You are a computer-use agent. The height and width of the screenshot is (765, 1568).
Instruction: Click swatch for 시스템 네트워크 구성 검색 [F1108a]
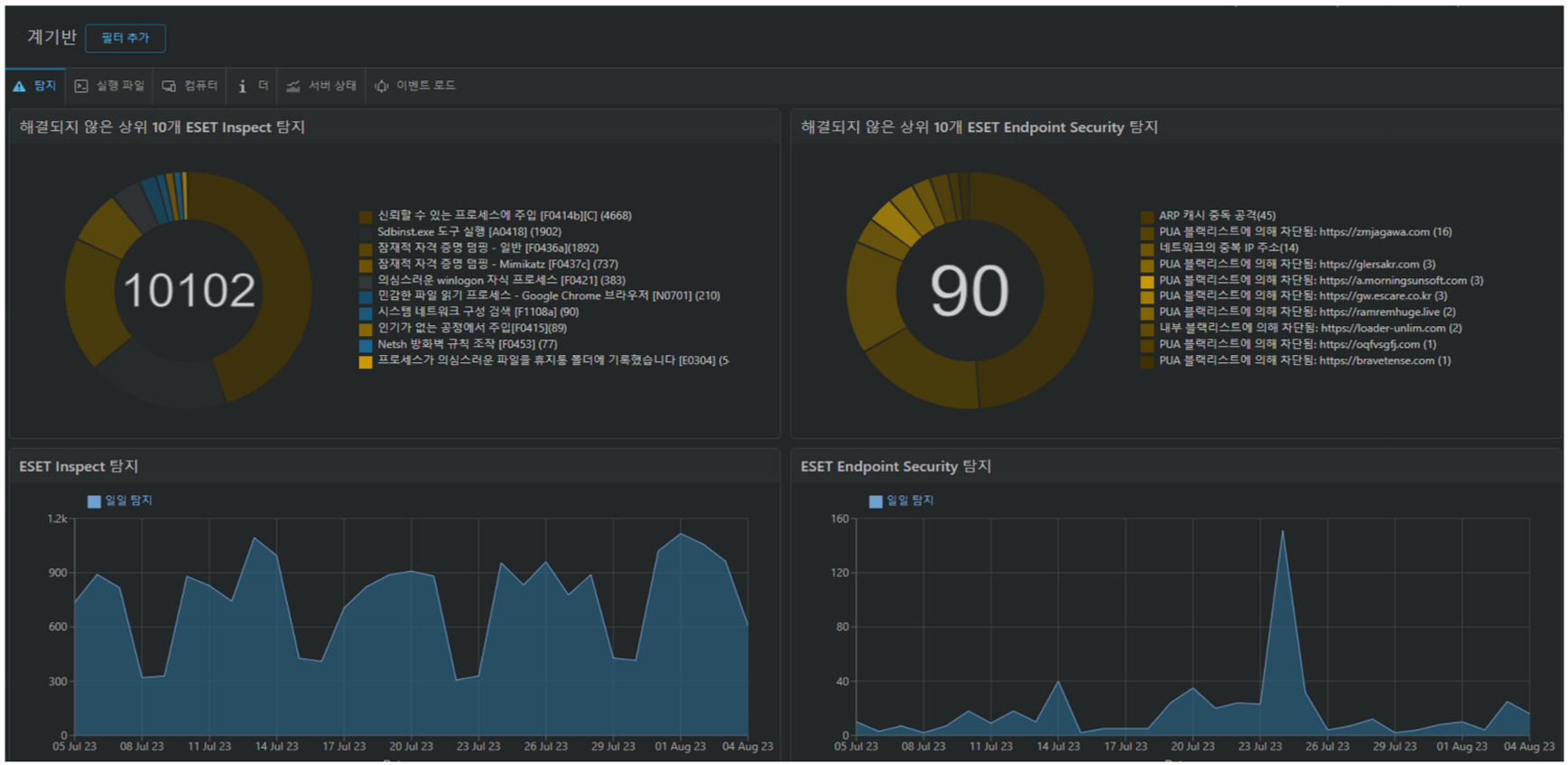[366, 313]
